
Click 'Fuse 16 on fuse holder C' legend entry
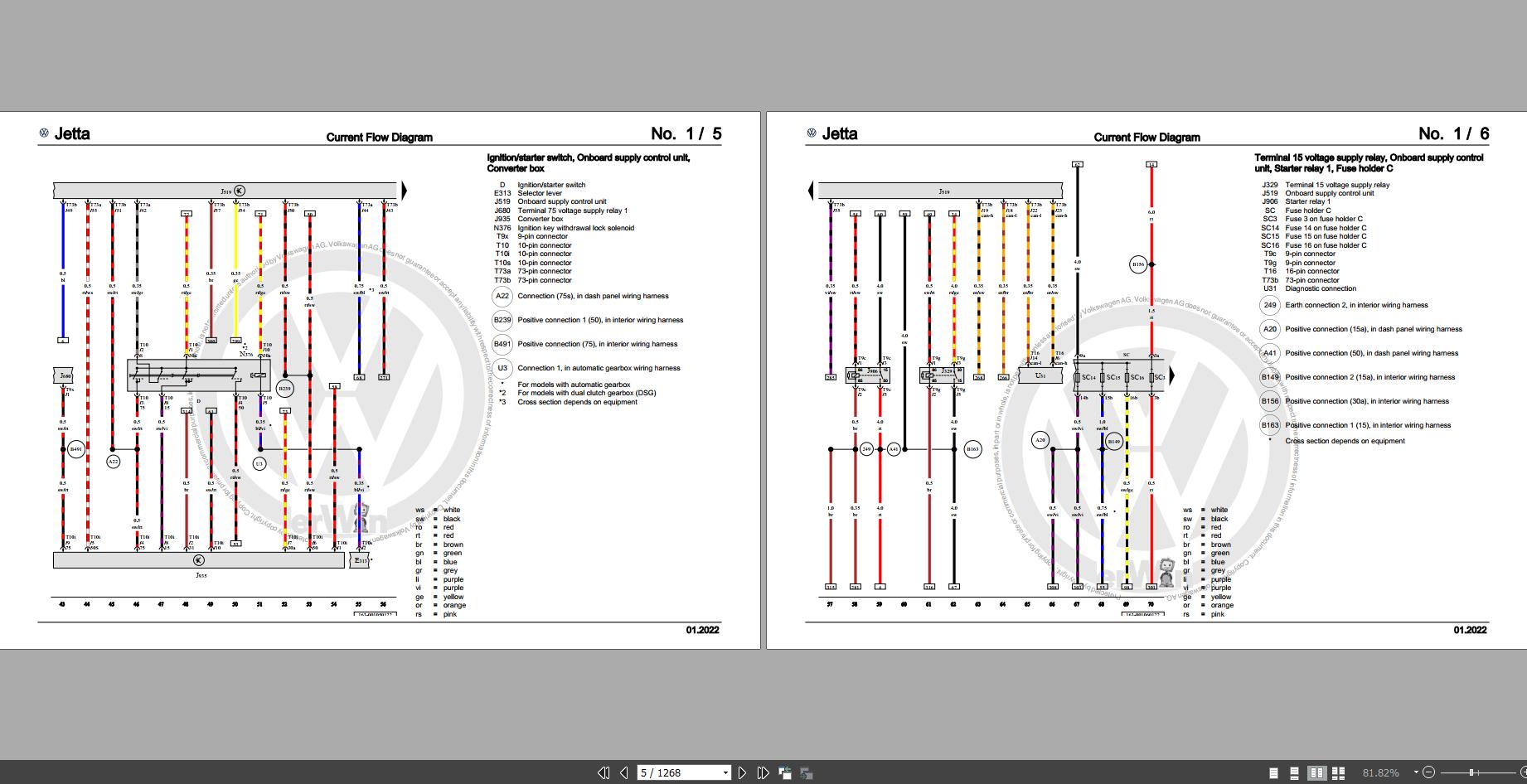1326,245
